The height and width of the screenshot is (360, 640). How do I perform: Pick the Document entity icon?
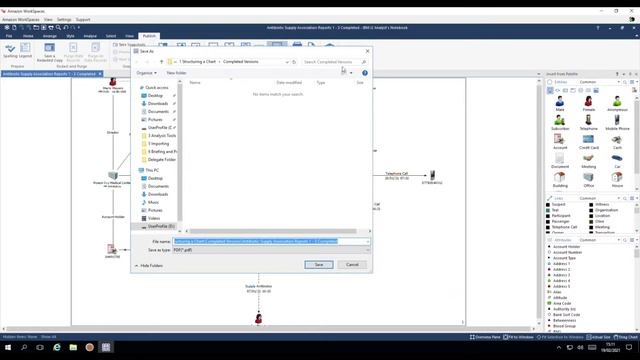tap(560, 160)
